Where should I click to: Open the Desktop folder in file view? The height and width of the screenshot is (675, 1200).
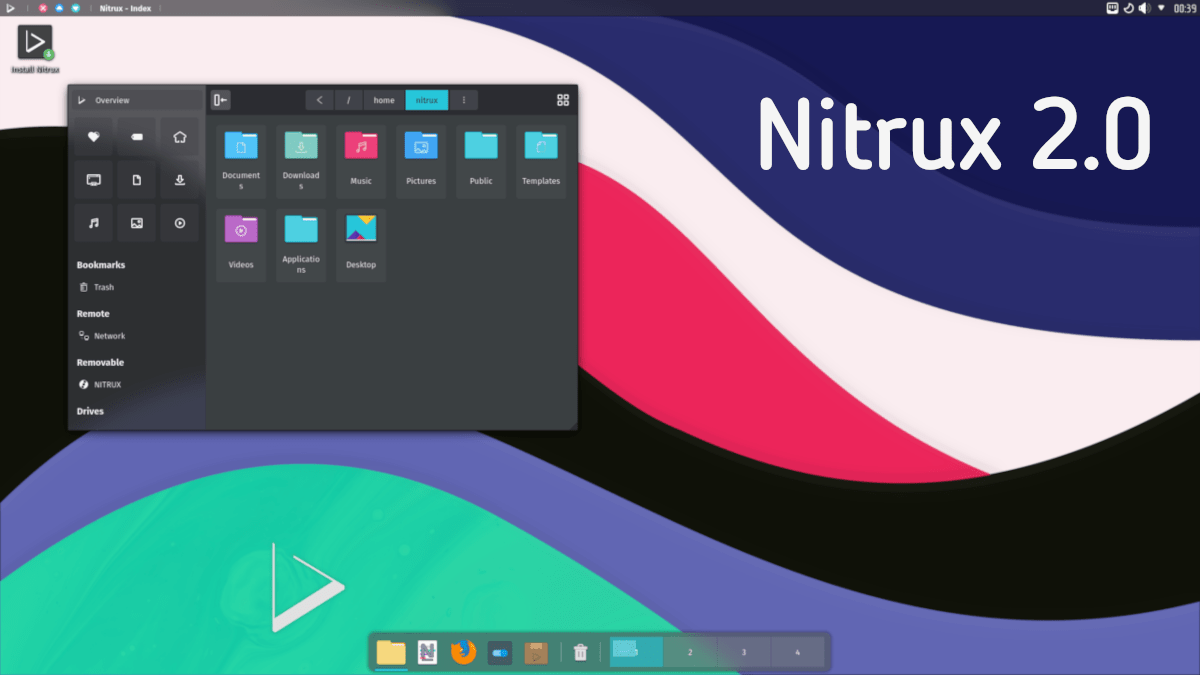tap(361, 243)
